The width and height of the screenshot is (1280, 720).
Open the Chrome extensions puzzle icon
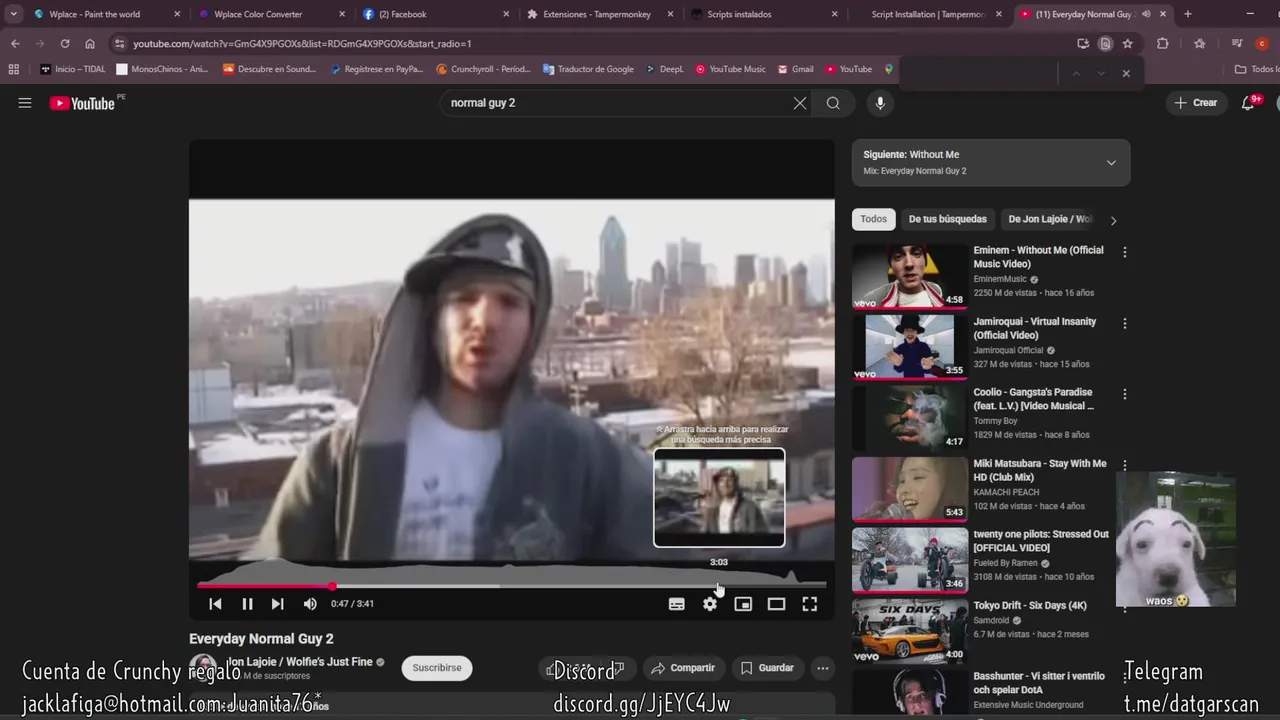coord(1162,44)
